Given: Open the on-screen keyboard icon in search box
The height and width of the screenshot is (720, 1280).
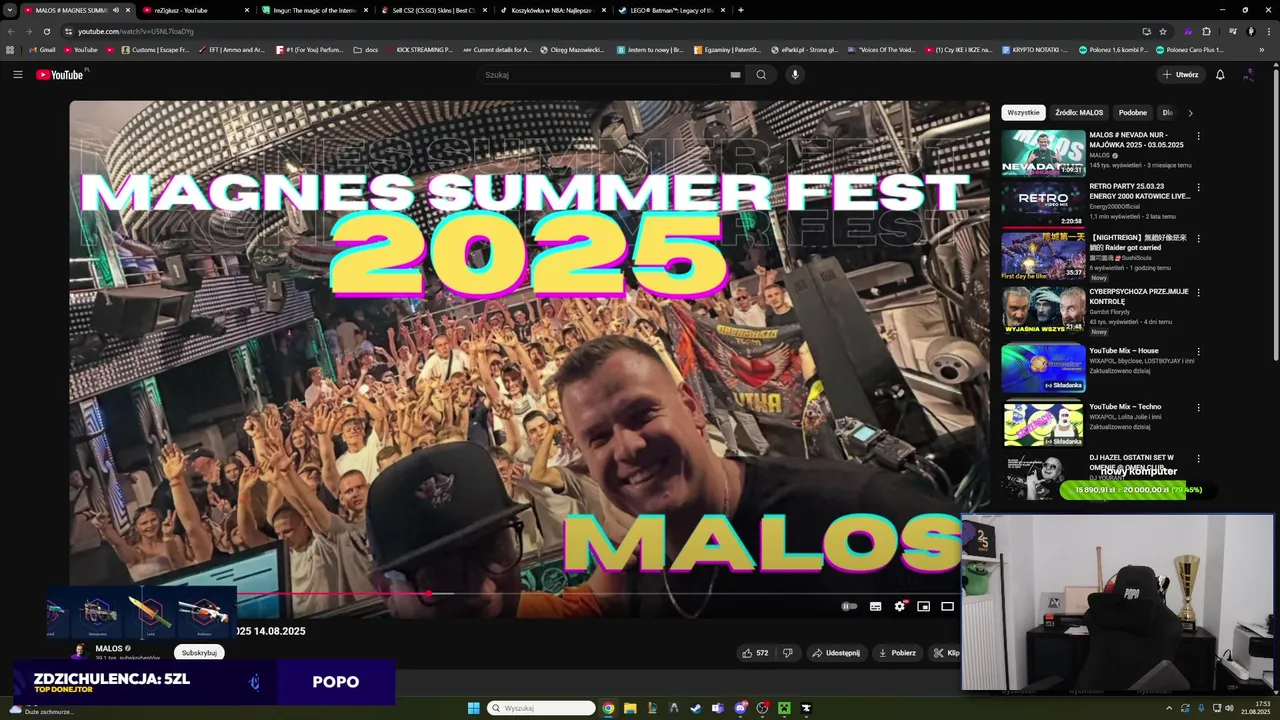Looking at the screenshot, I should [735, 75].
